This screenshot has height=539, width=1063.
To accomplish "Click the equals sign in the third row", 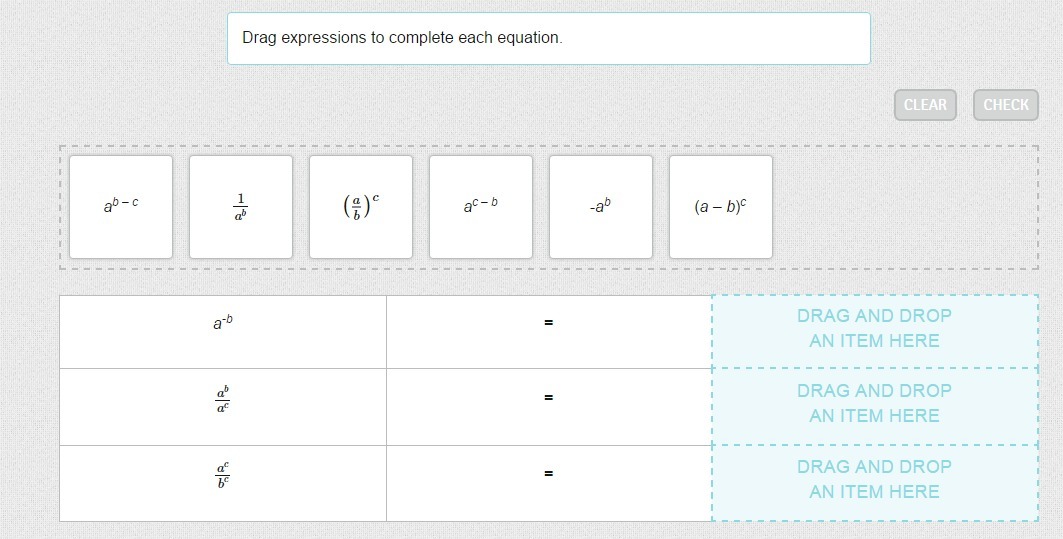I will (x=549, y=474).
